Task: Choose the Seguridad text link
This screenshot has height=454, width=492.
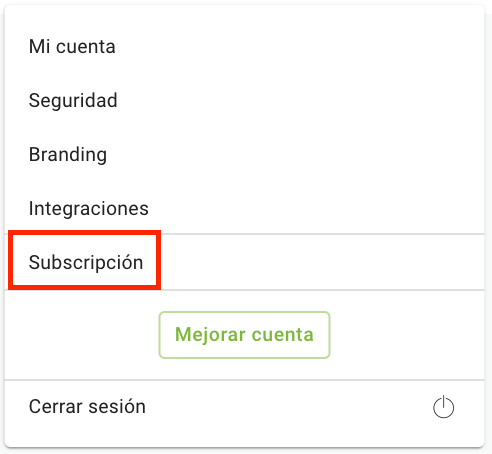Action: [x=73, y=100]
